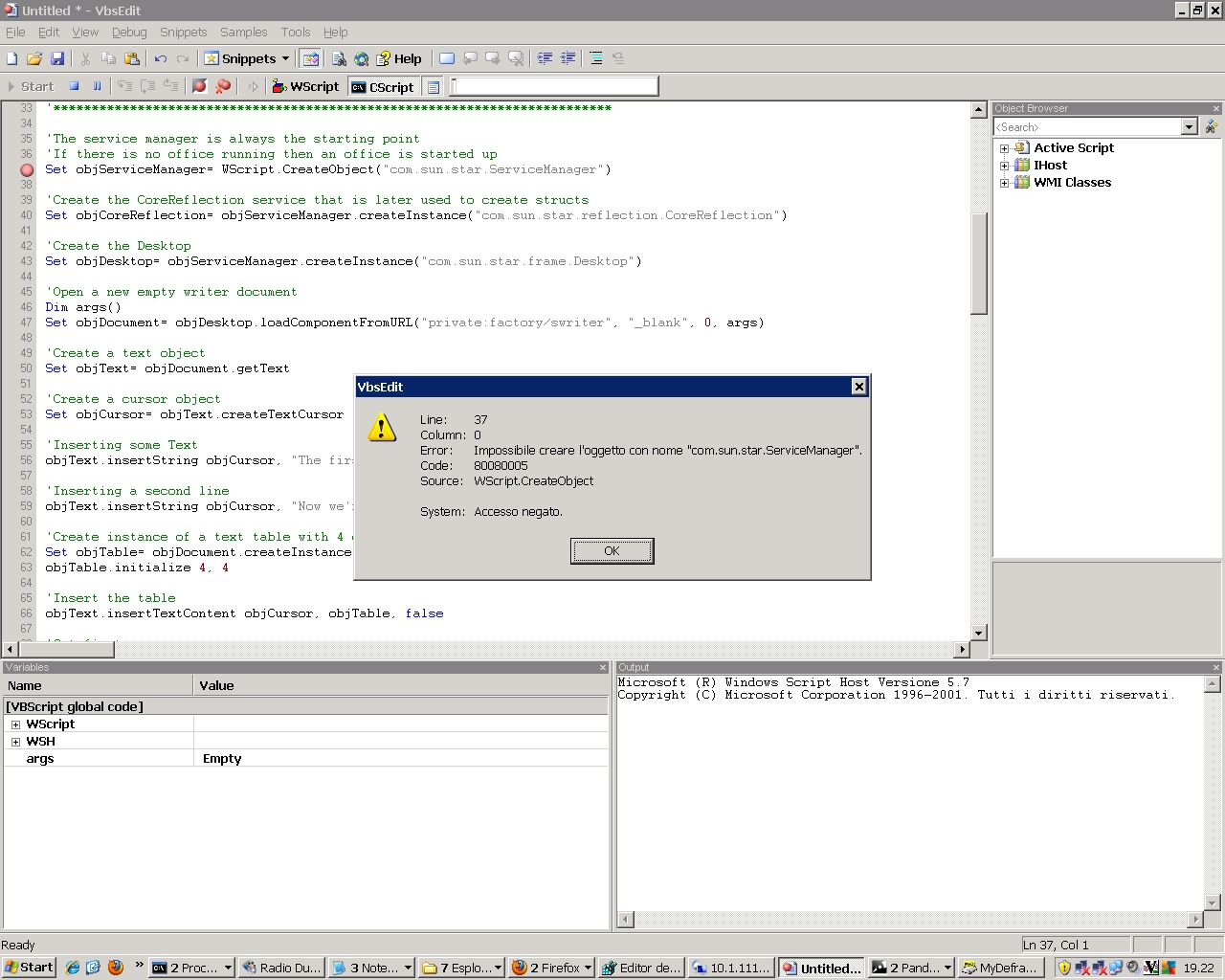Click the New file icon

pos(12,58)
